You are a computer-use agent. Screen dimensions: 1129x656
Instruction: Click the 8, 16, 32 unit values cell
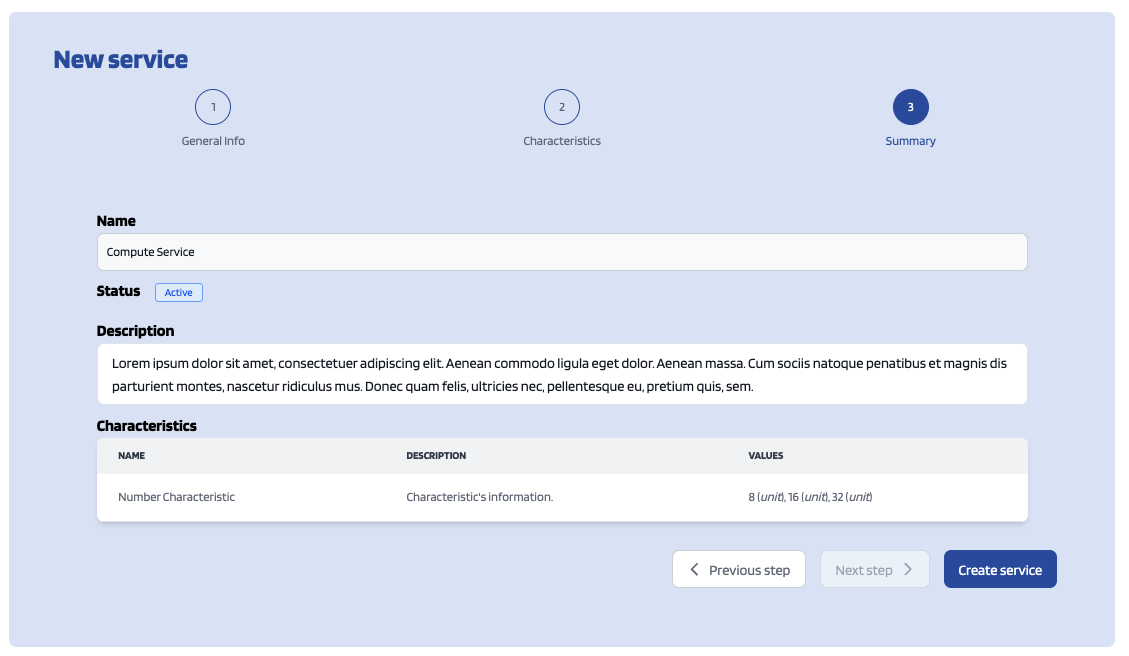pyautogui.click(x=810, y=497)
